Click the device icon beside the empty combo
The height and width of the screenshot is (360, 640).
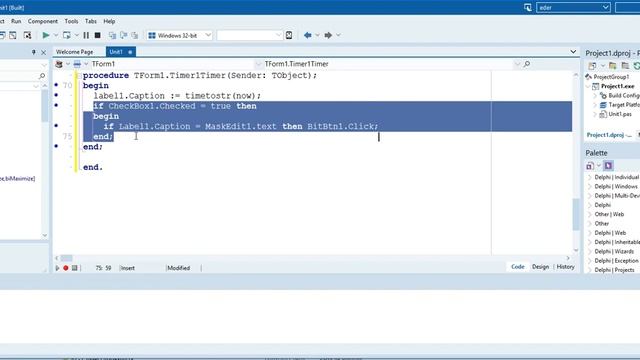point(289,36)
